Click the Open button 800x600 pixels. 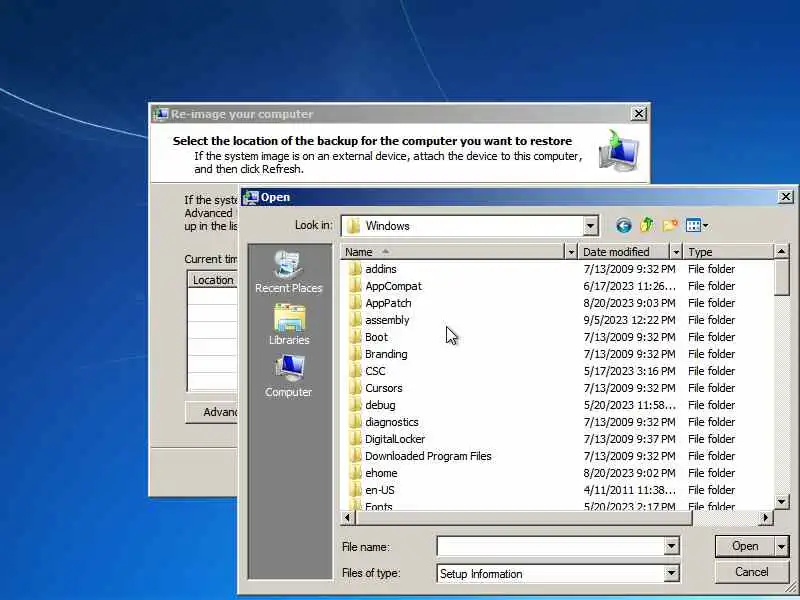tap(745, 546)
